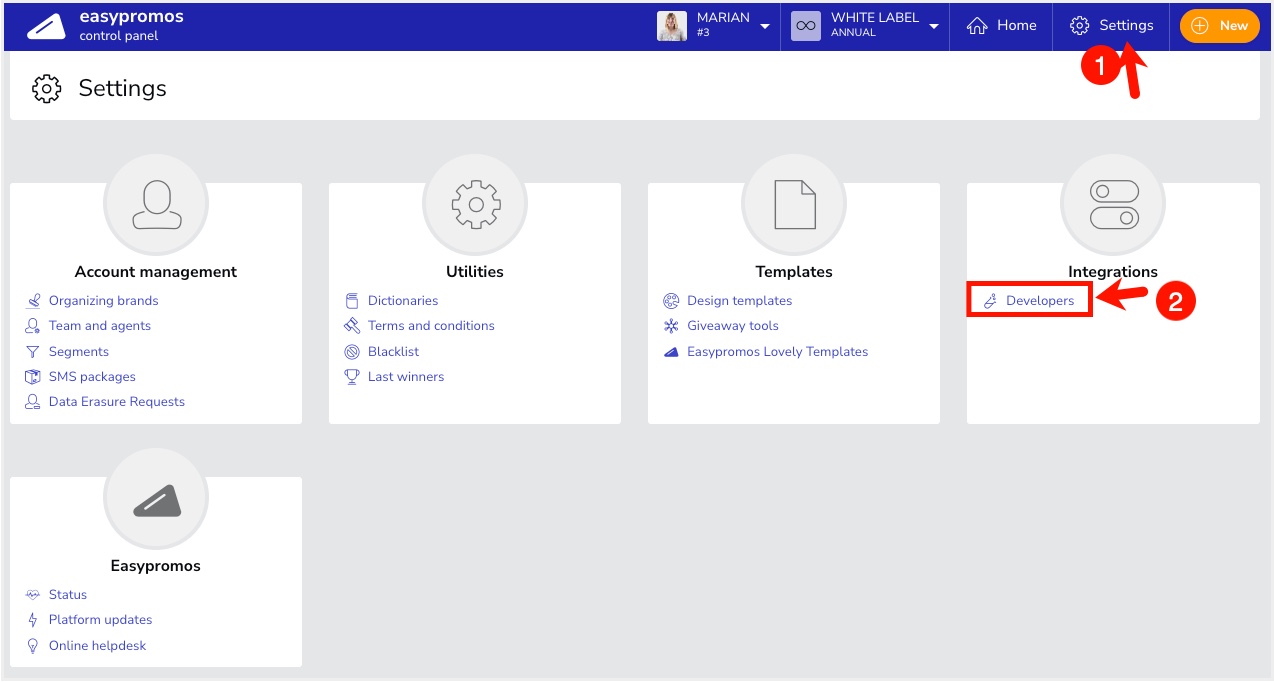
Task: Click the Giveaway tools snowflake icon
Action: click(x=671, y=326)
